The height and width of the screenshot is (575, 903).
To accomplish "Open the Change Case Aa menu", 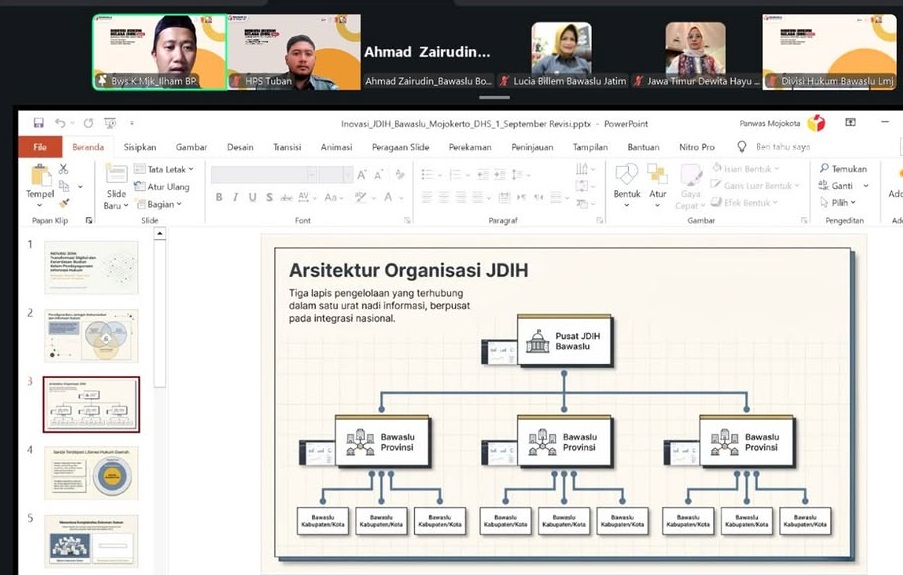I will [333, 198].
